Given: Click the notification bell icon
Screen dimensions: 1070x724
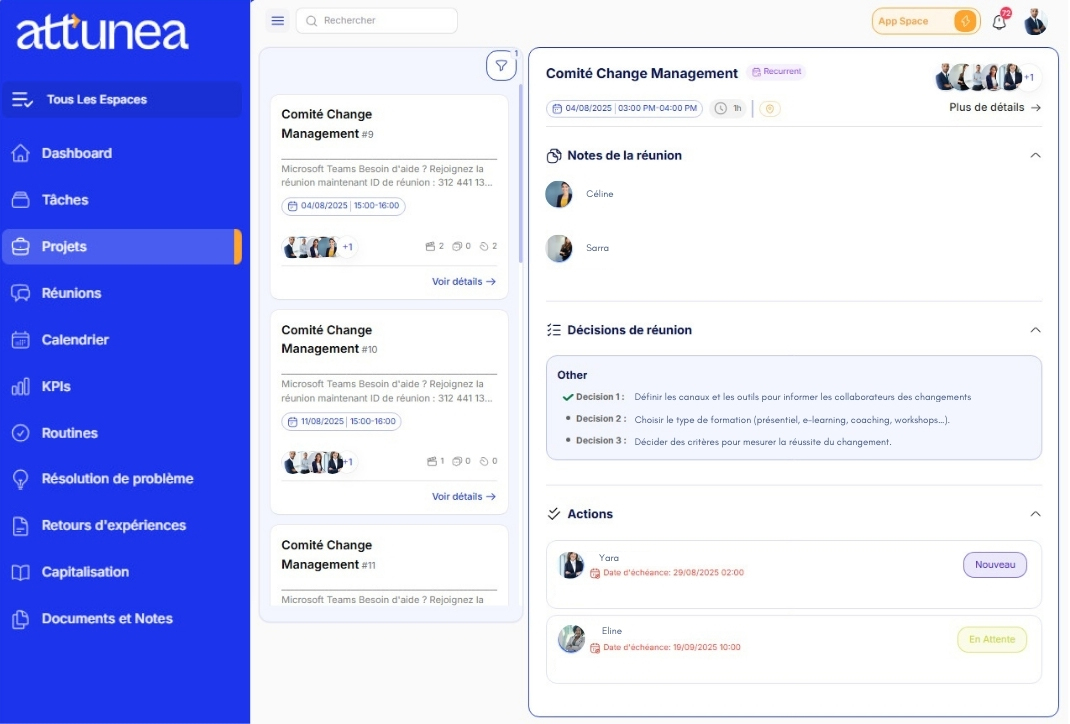Looking at the screenshot, I should click(999, 22).
